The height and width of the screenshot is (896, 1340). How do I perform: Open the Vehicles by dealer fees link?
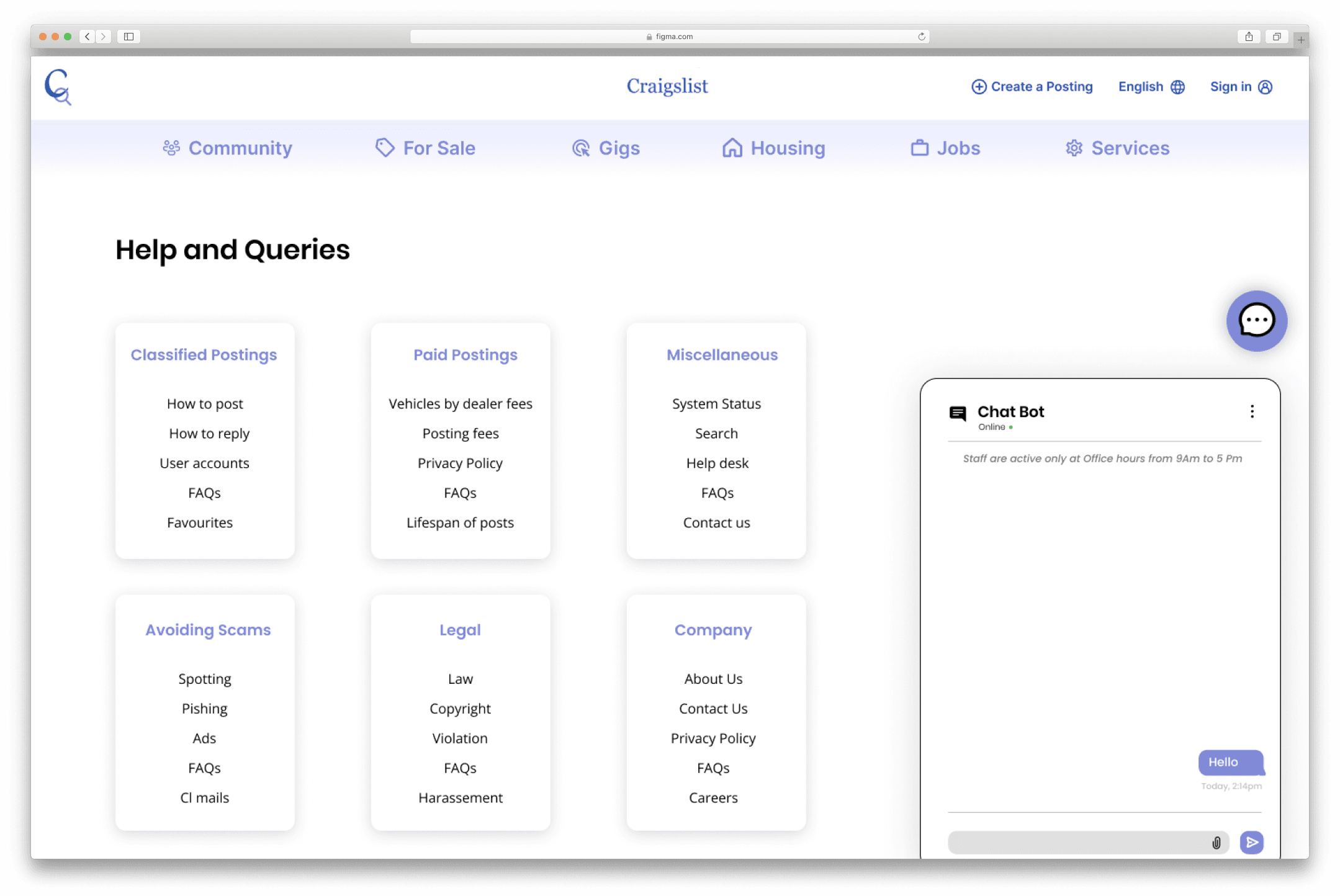click(x=460, y=404)
